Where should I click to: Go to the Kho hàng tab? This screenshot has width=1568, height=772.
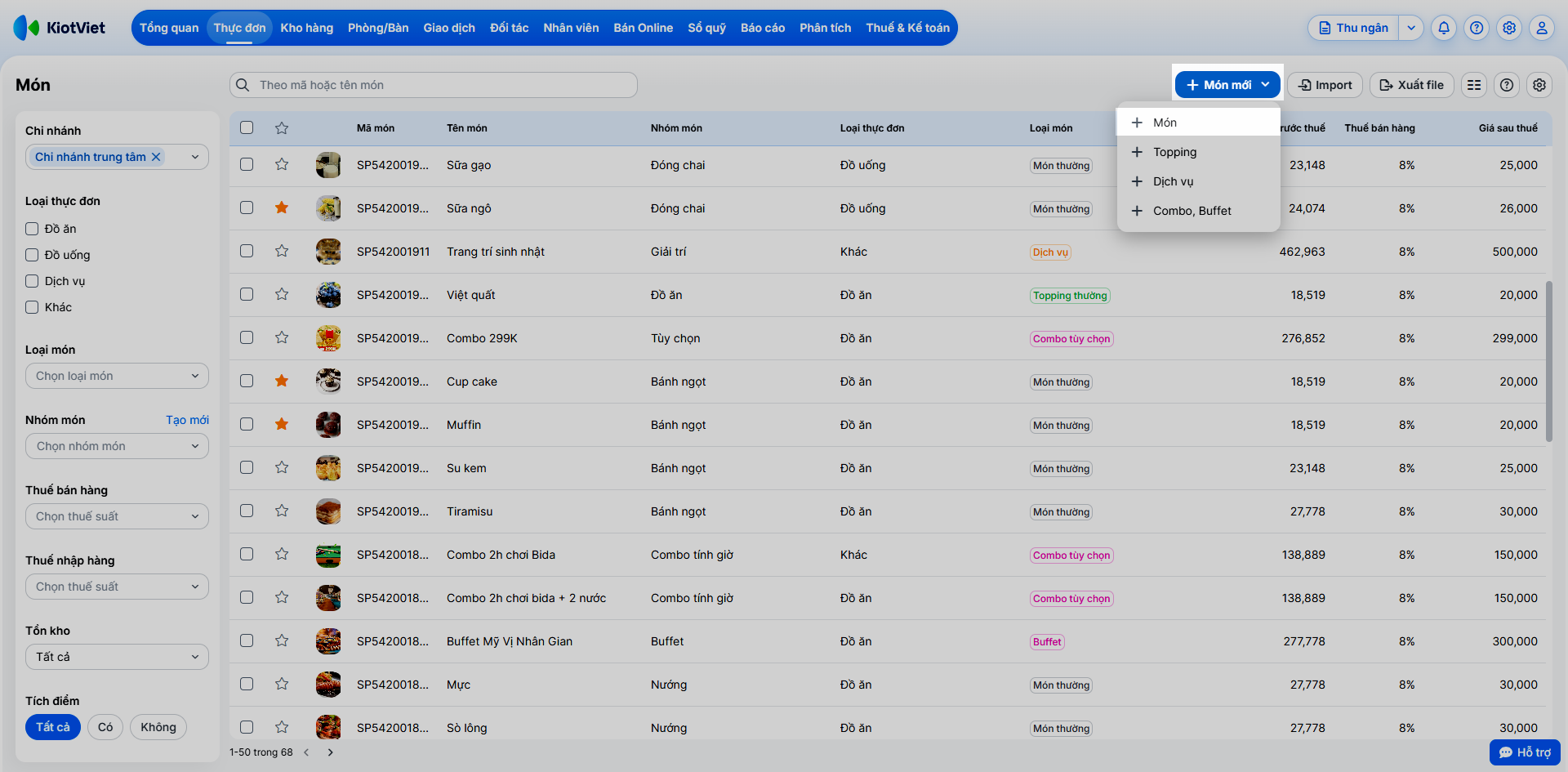tap(307, 28)
